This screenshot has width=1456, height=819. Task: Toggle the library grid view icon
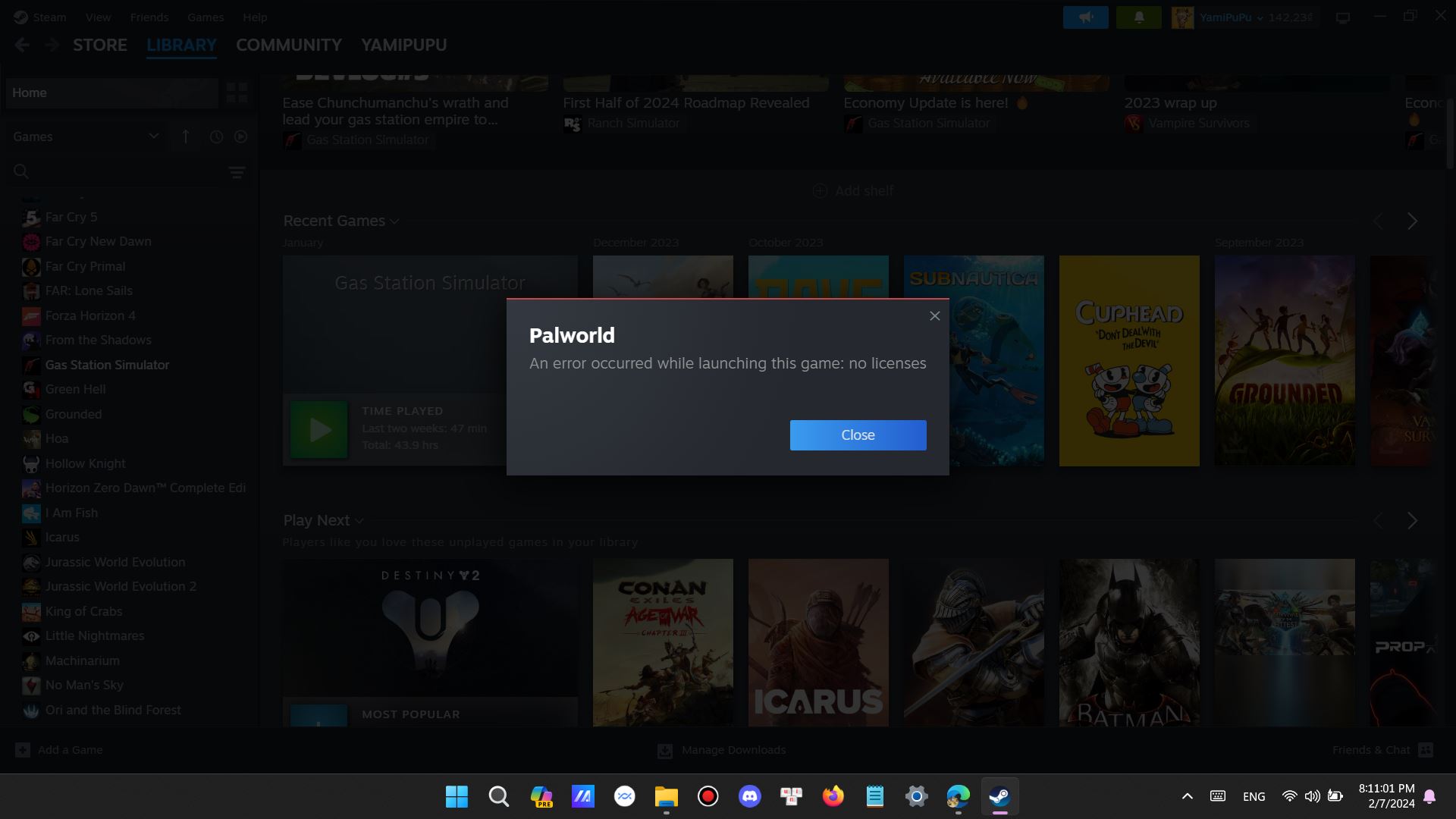point(237,93)
